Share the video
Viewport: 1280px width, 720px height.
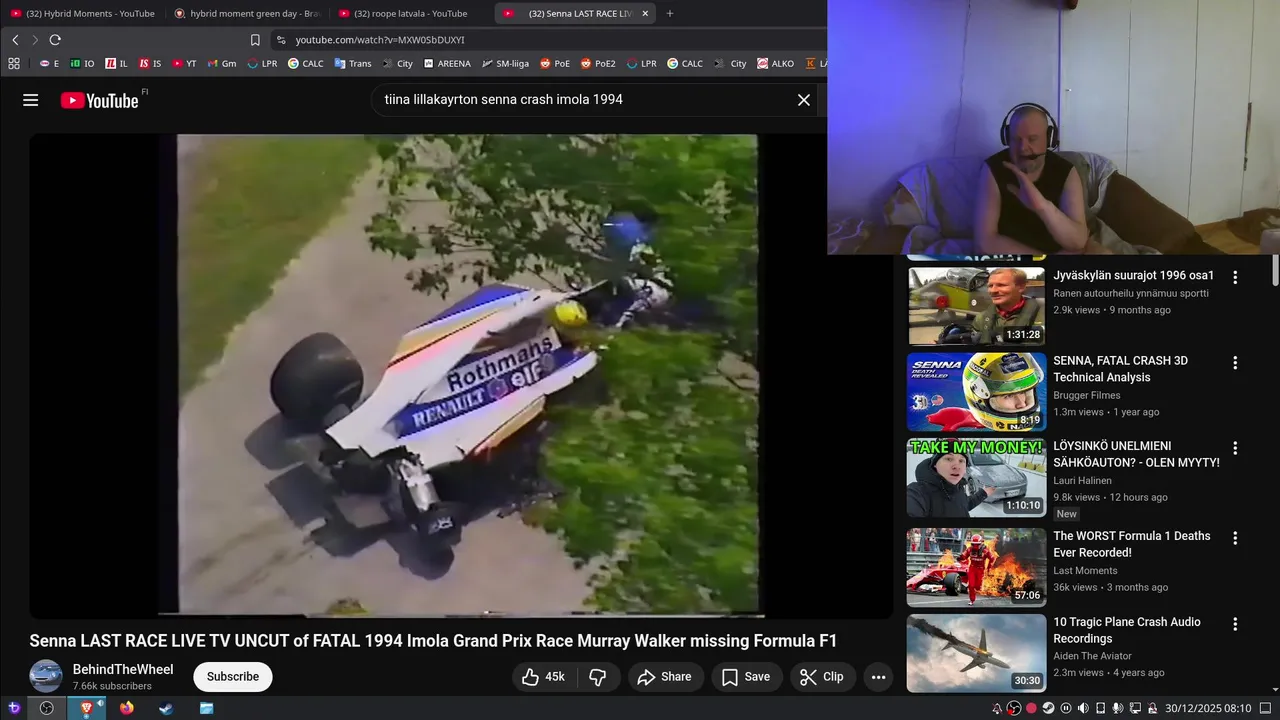click(666, 677)
